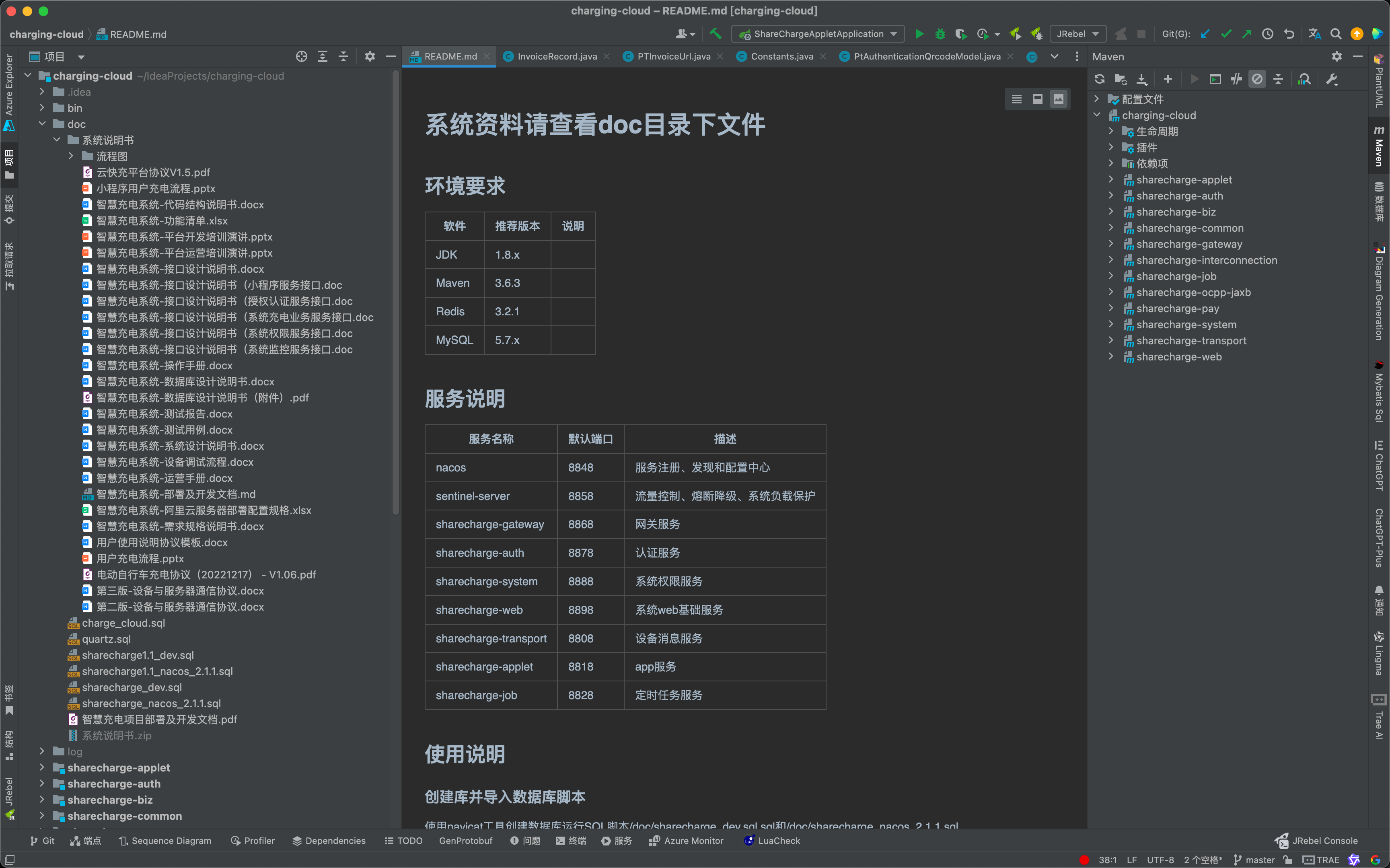Run with coverage via the shield icon
This screenshot has width=1390, height=868.
[961, 34]
